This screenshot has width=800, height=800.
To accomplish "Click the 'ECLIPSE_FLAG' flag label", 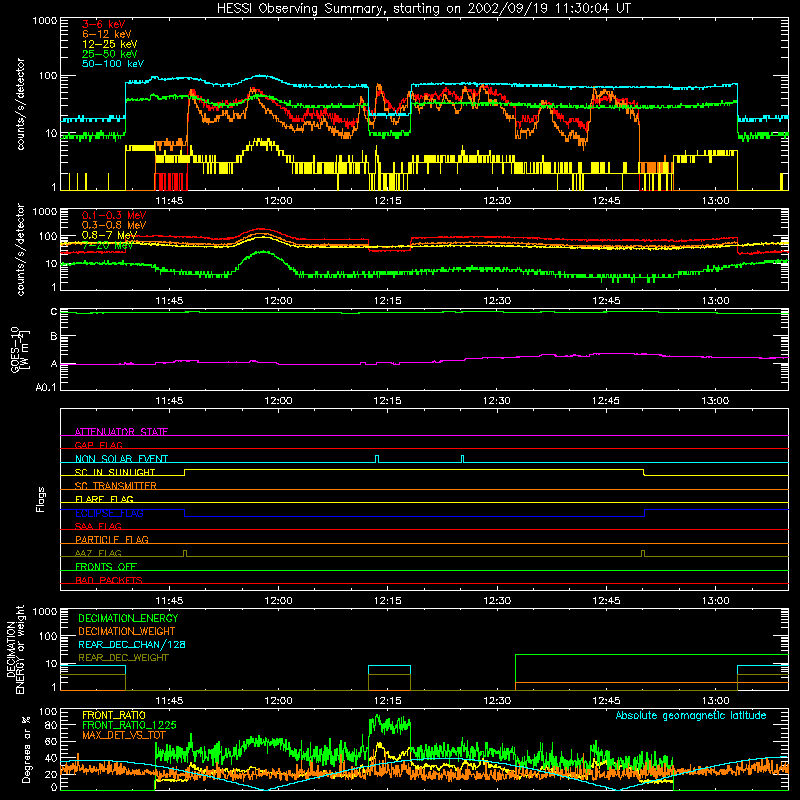I will [109, 513].
